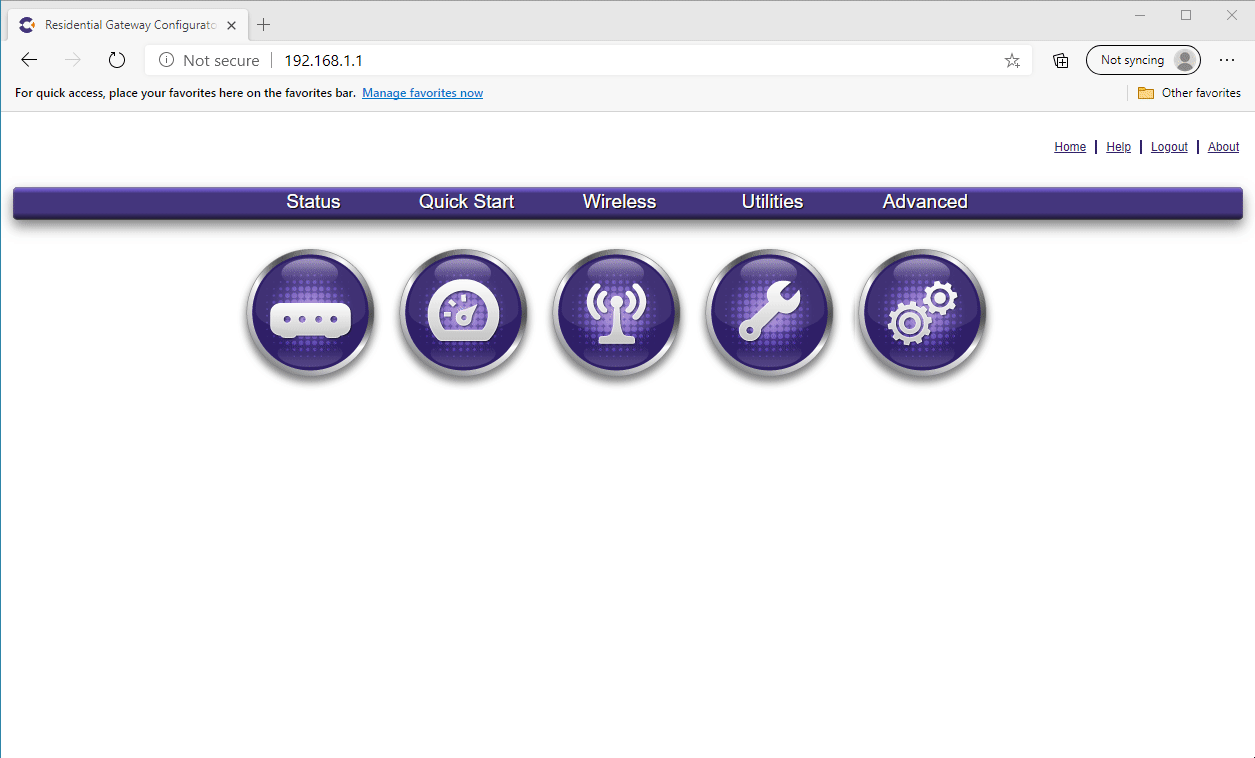Click the Not syncing profile button
This screenshot has height=758, width=1255.
1143,60
